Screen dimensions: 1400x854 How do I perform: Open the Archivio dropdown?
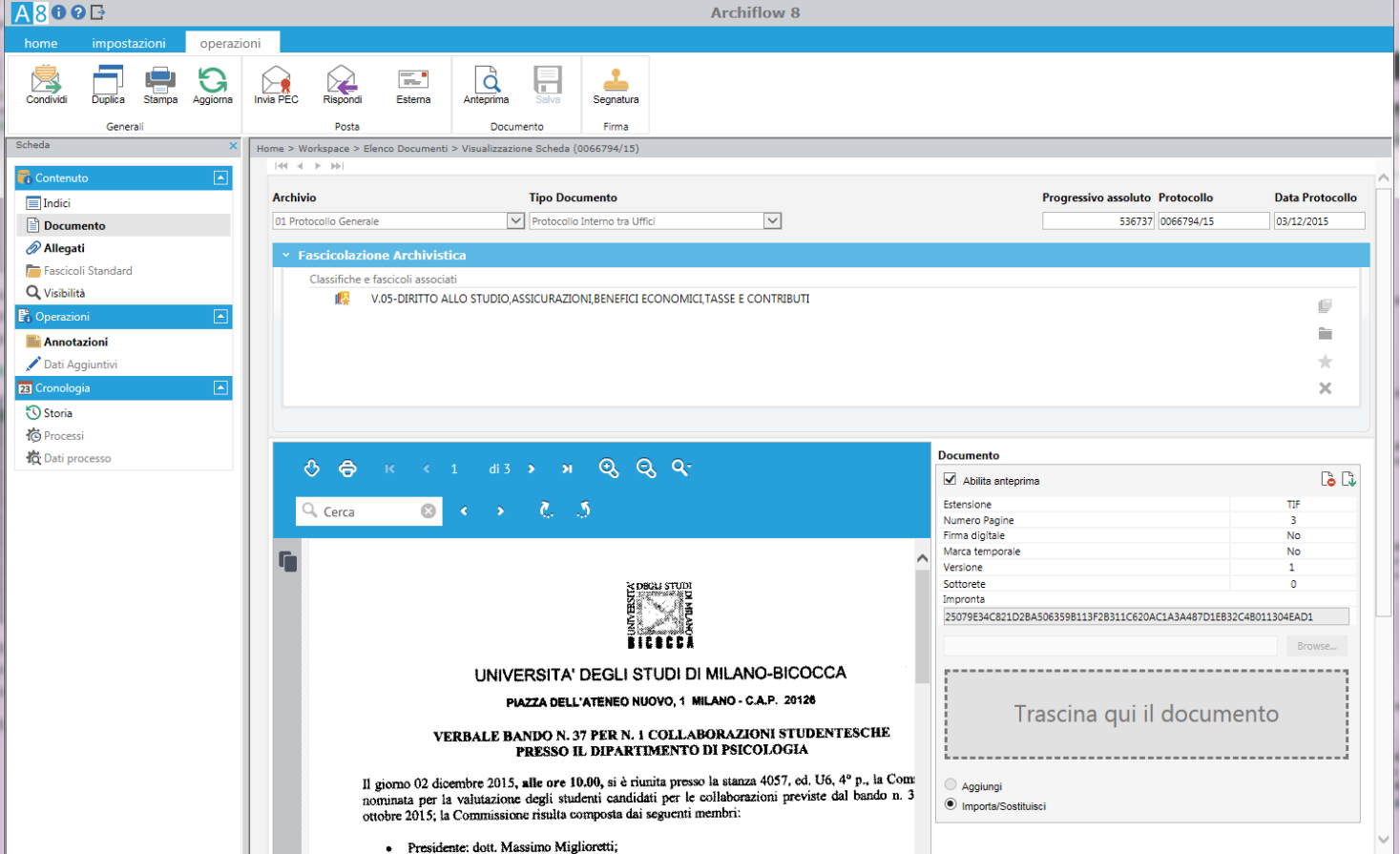[515, 220]
